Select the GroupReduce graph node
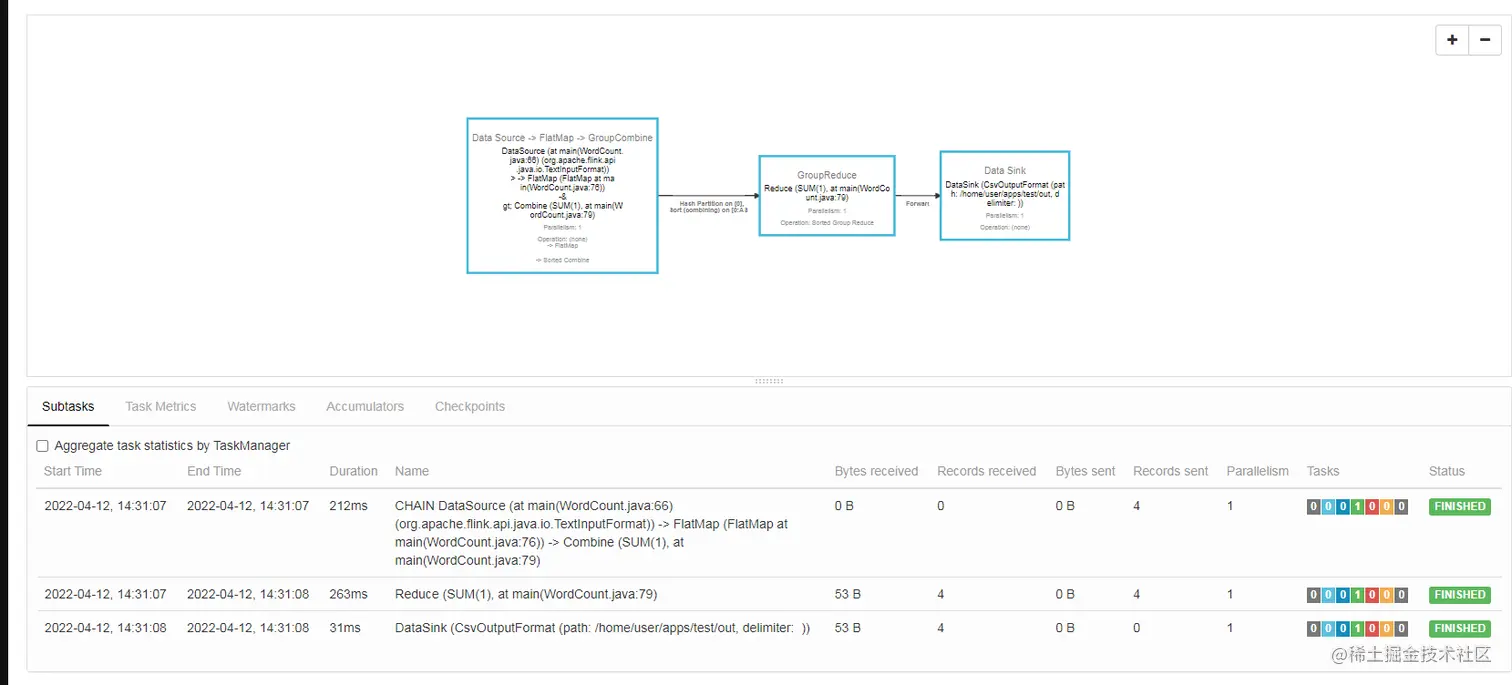 (x=826, y=195)
